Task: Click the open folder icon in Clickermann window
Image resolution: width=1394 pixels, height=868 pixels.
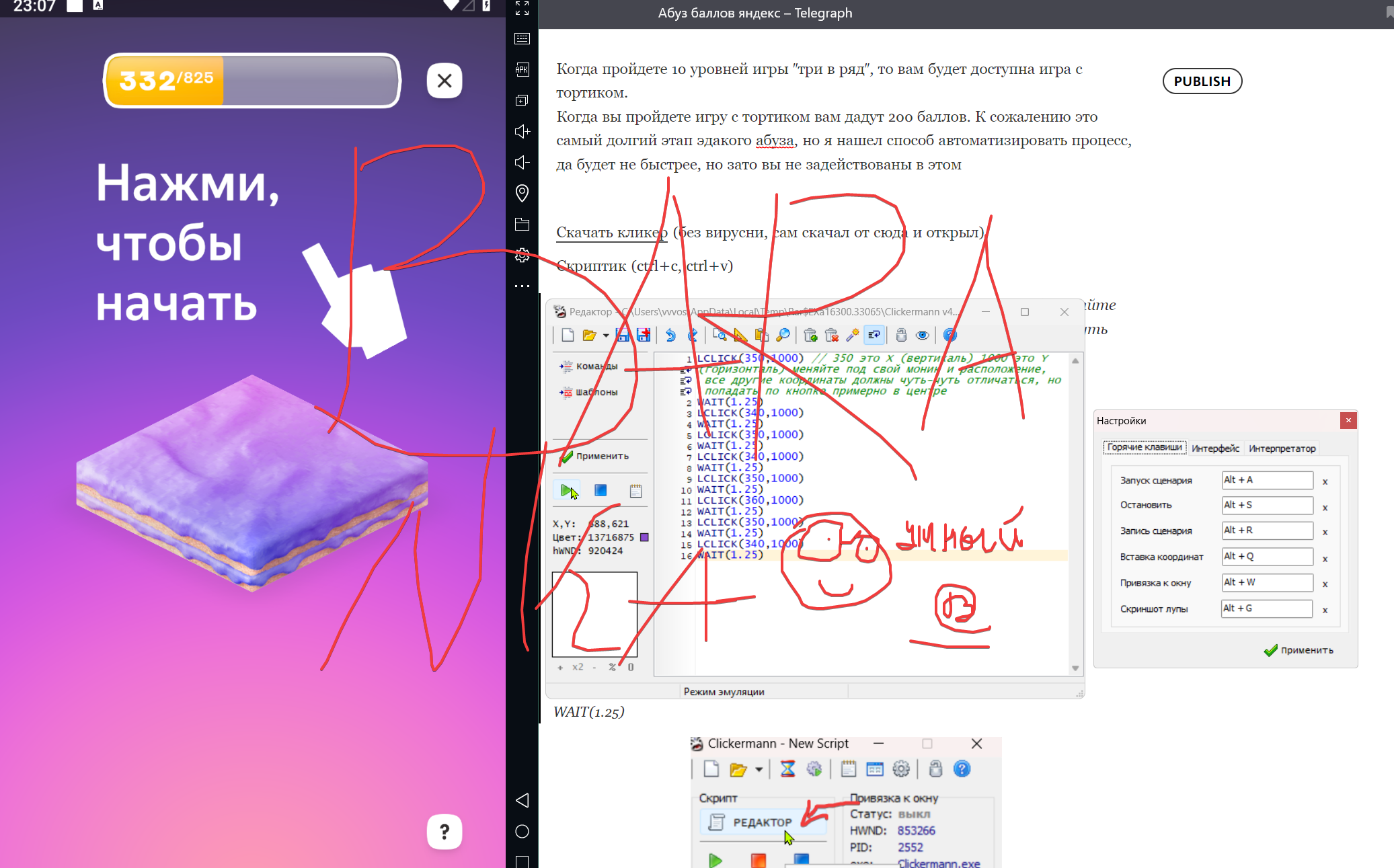Action: click(x=738, y=769)
